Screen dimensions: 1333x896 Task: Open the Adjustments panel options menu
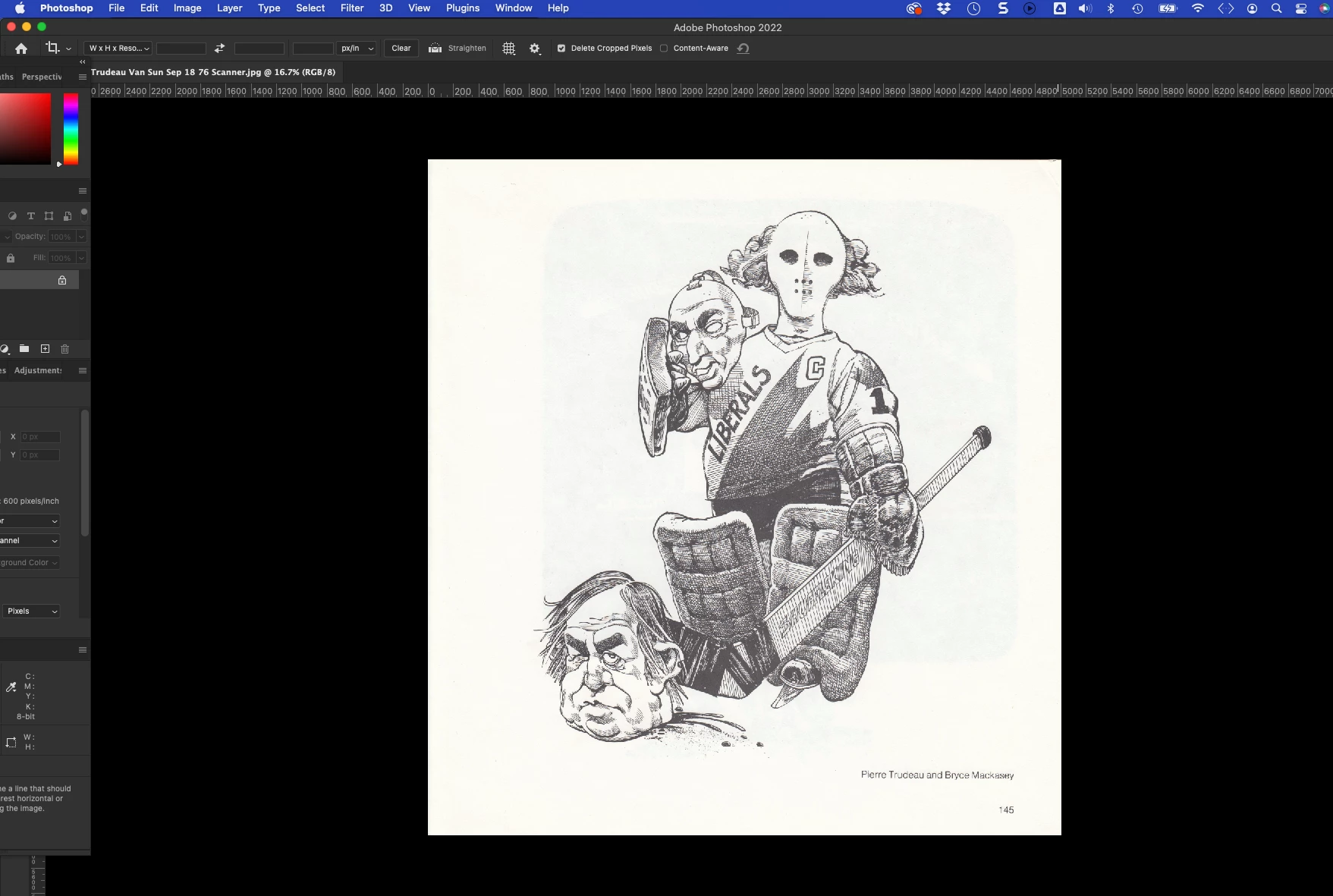(x=83, y=370)
